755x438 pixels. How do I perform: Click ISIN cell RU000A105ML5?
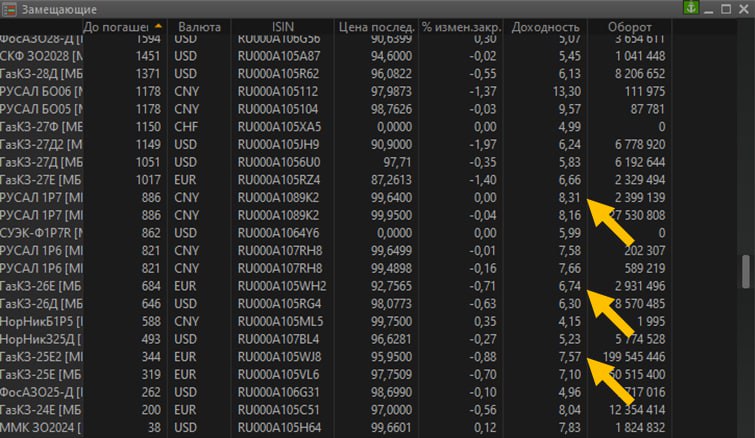click(280, 322)
